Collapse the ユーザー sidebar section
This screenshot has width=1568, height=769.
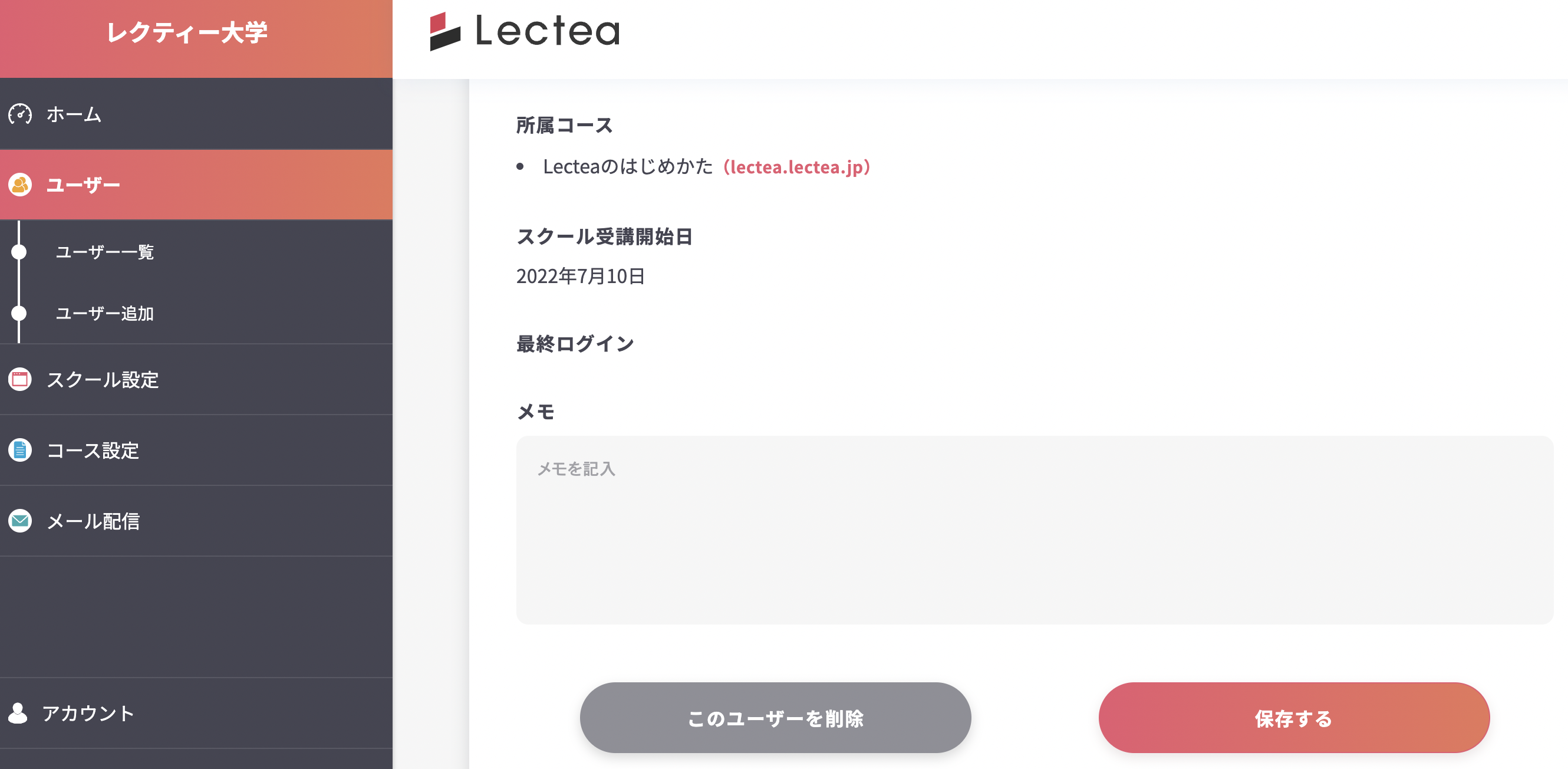(x=83, y=185)
